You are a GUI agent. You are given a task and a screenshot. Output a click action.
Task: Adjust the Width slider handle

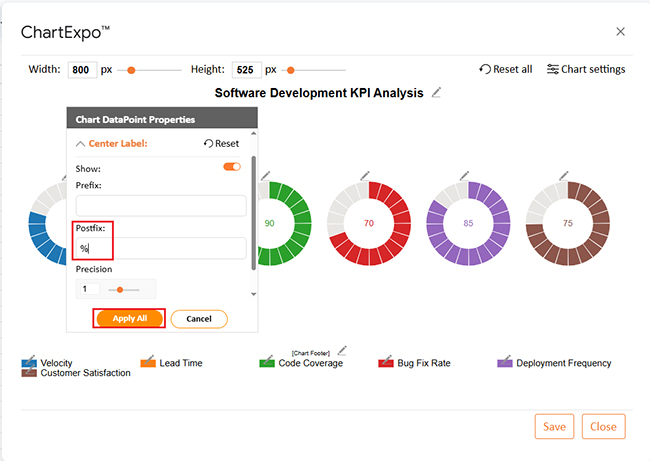coord(131,70)
